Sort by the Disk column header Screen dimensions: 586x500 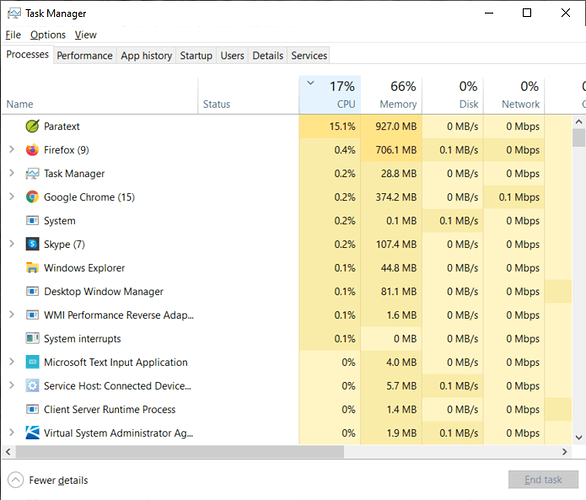pyautogui.click(x=453, y=95)
